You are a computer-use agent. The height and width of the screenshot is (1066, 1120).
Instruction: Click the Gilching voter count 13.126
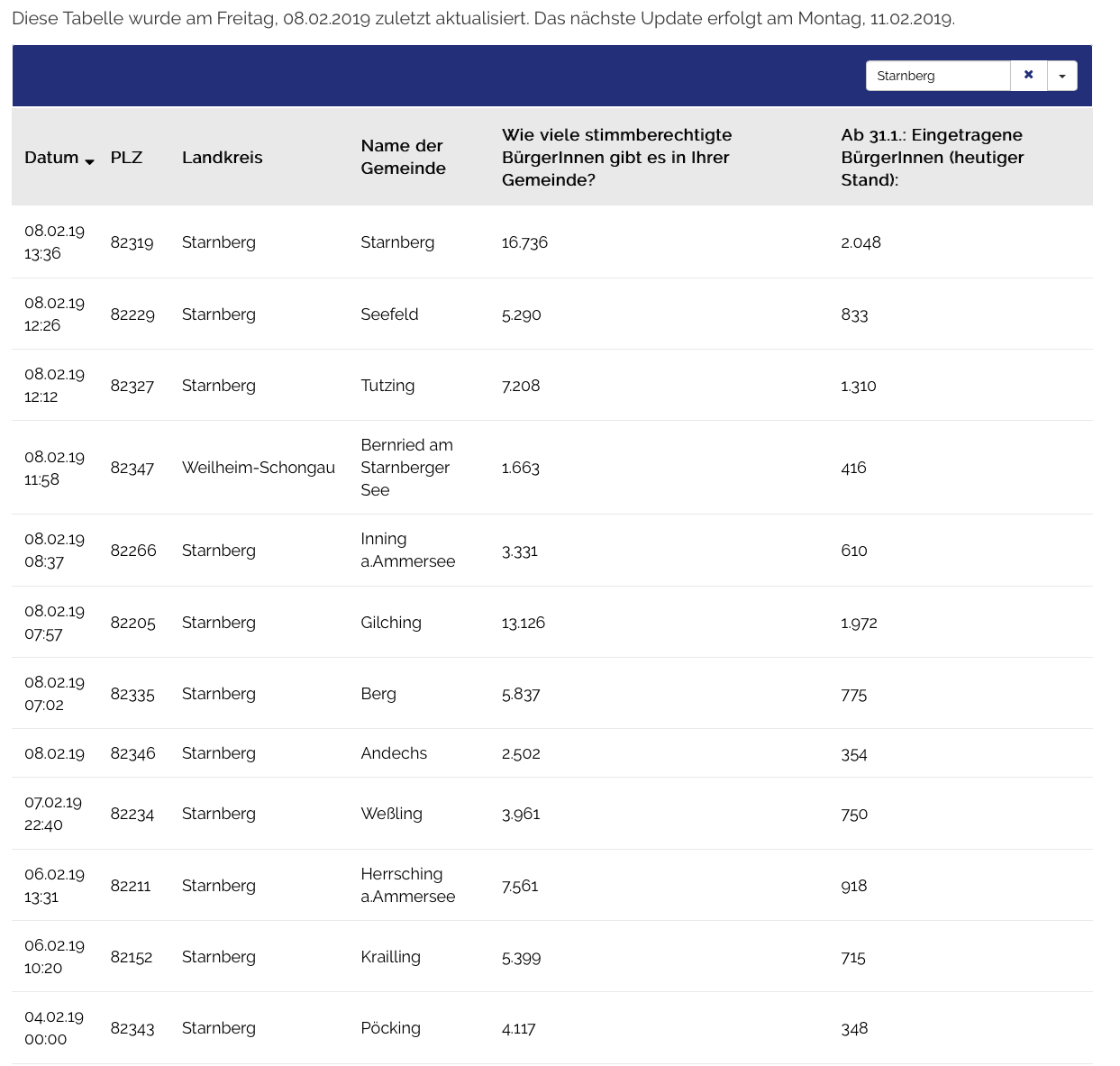click(x=523, y=623)
